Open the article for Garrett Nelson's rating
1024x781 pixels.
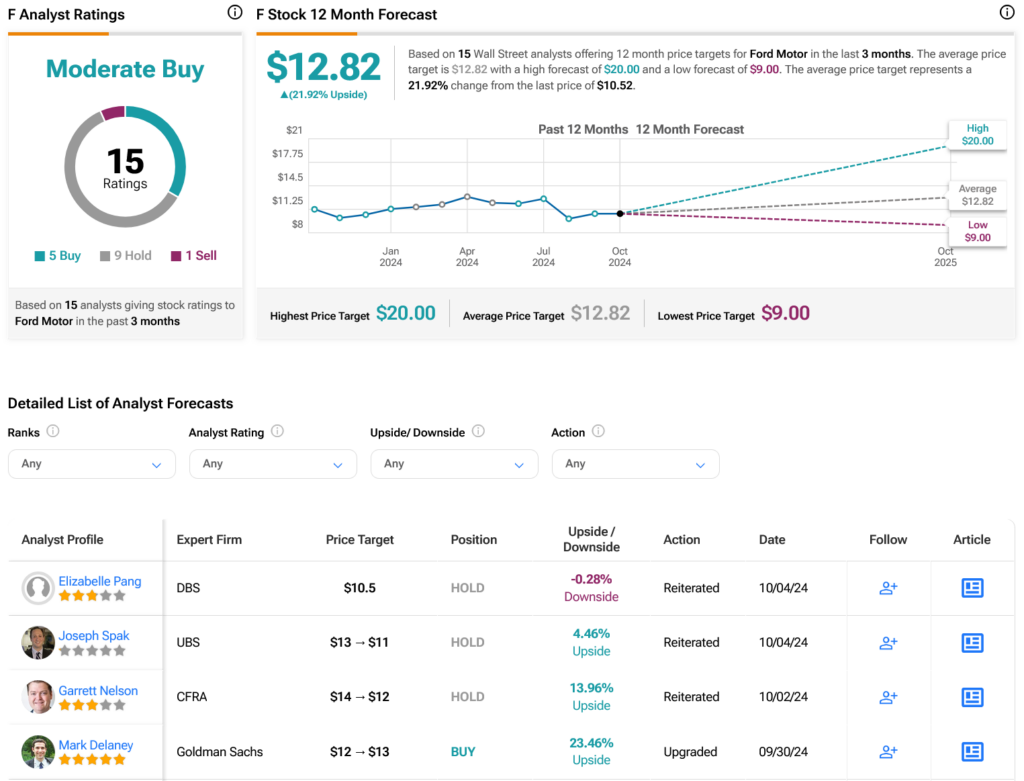pos(971,697)
